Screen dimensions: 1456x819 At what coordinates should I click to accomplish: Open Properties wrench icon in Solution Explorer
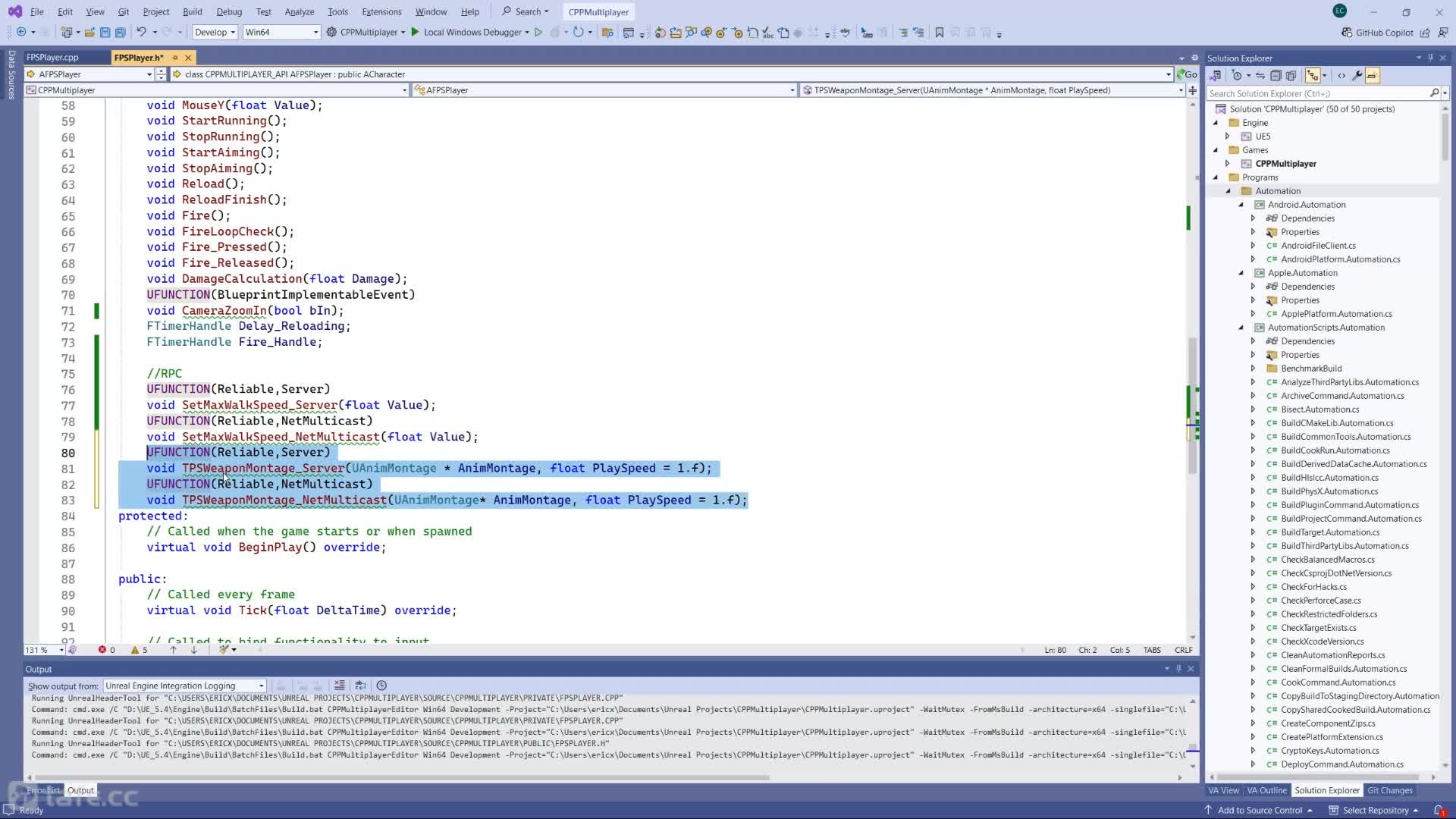pos(1357,75)
